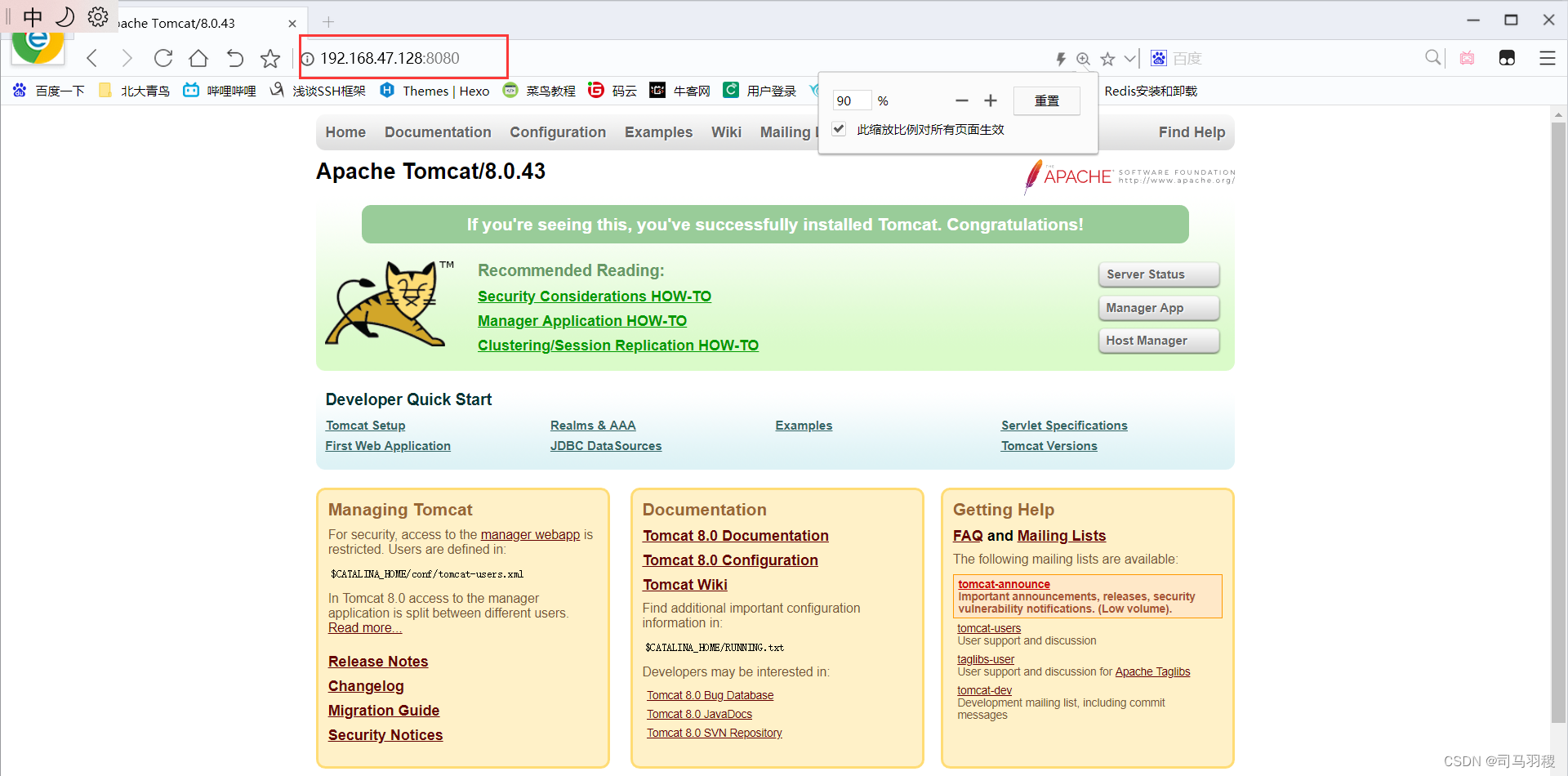Go back with the browser back arrow

point(92,58)
